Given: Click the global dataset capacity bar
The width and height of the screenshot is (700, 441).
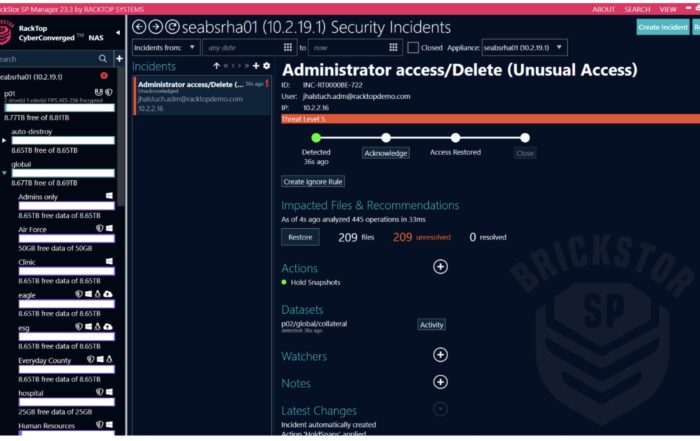Looking at the screenshot, I should point(63,173).
